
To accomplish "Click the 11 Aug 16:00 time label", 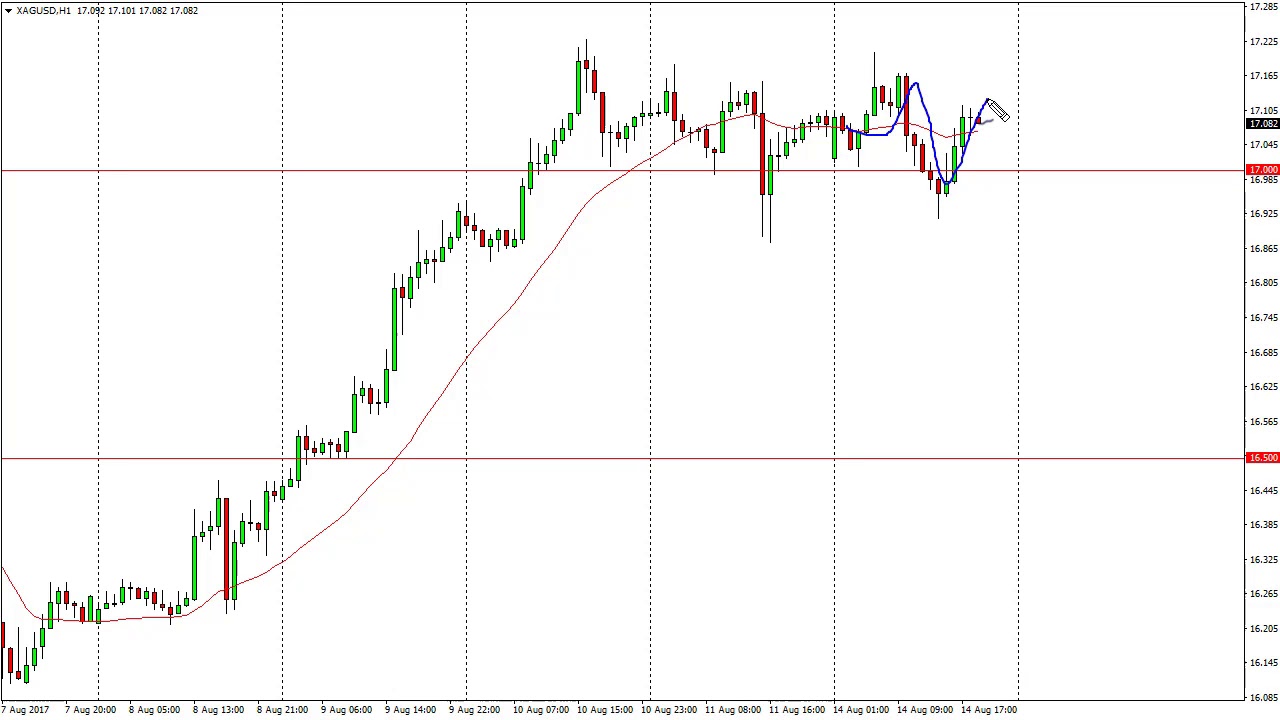I will tap(797, 711).
